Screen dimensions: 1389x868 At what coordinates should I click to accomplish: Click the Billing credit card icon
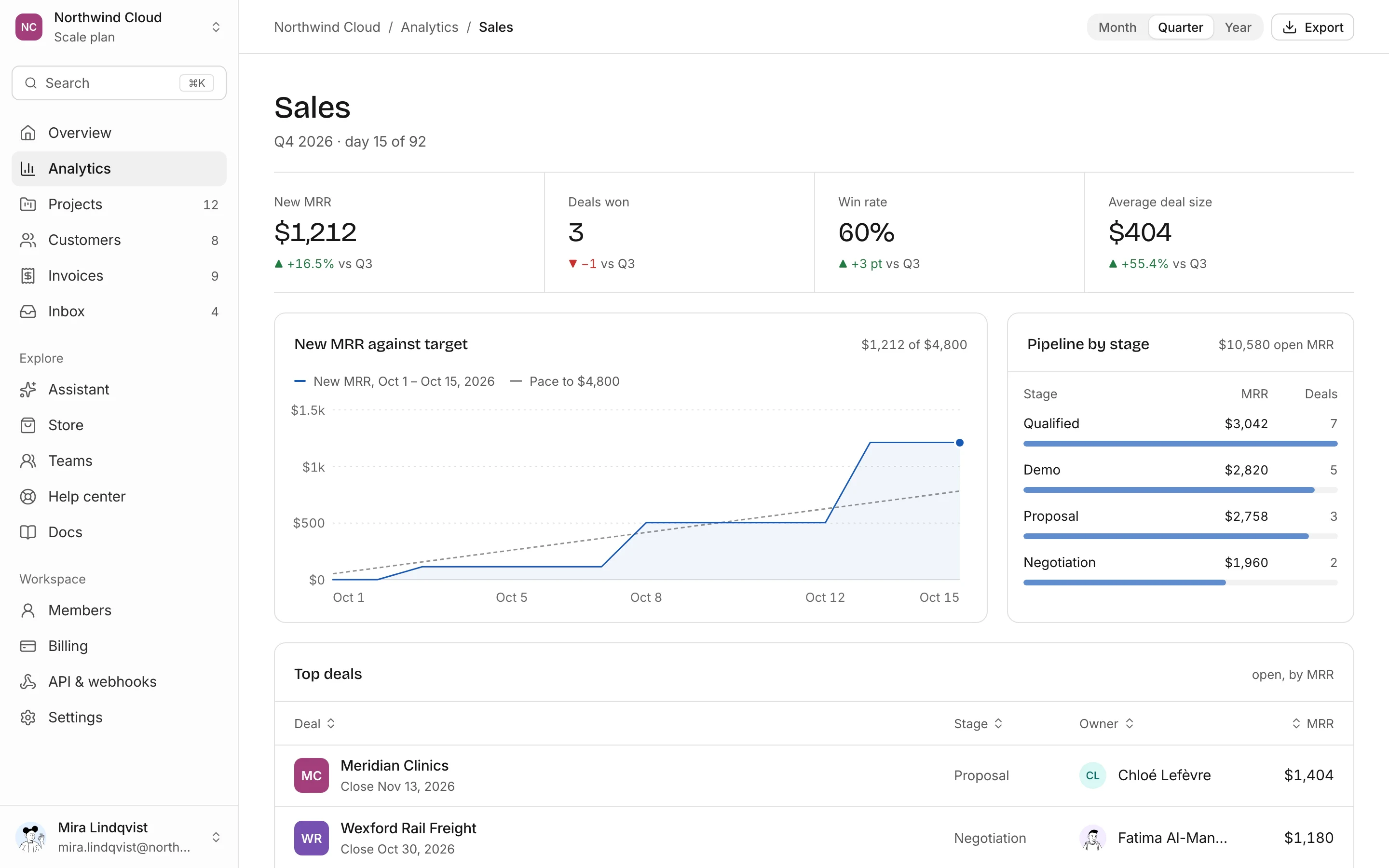(27, 646)
